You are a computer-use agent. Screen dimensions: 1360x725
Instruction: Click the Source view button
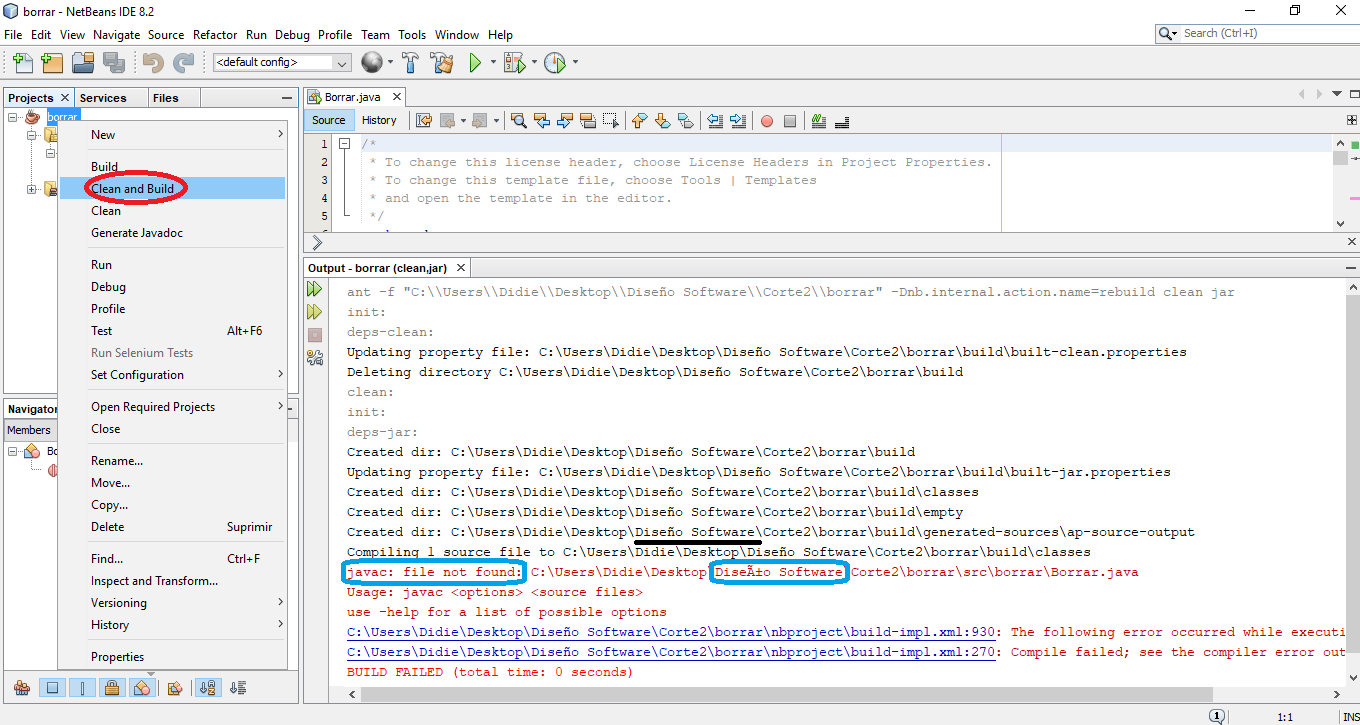click(x=329, y=120)
